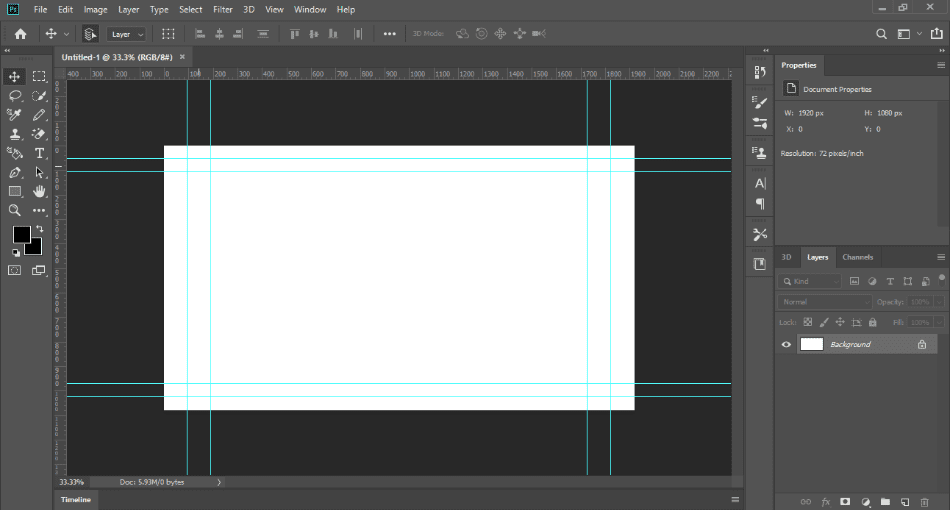Toggle Auto-Select in the options bar

click(x=90, y=34)
